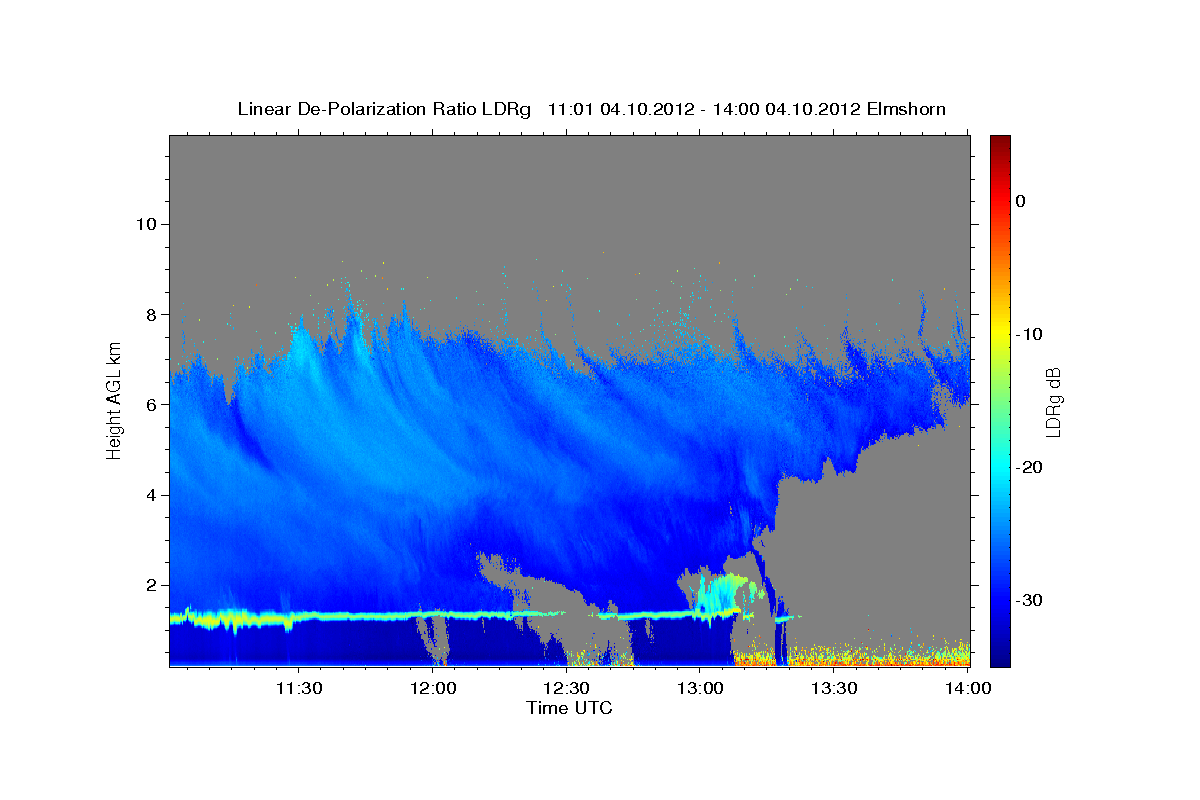
Task: Click the plot title 'Linear De-Polarization Ratio LDRg'
Action: click(x=384, y=109)
